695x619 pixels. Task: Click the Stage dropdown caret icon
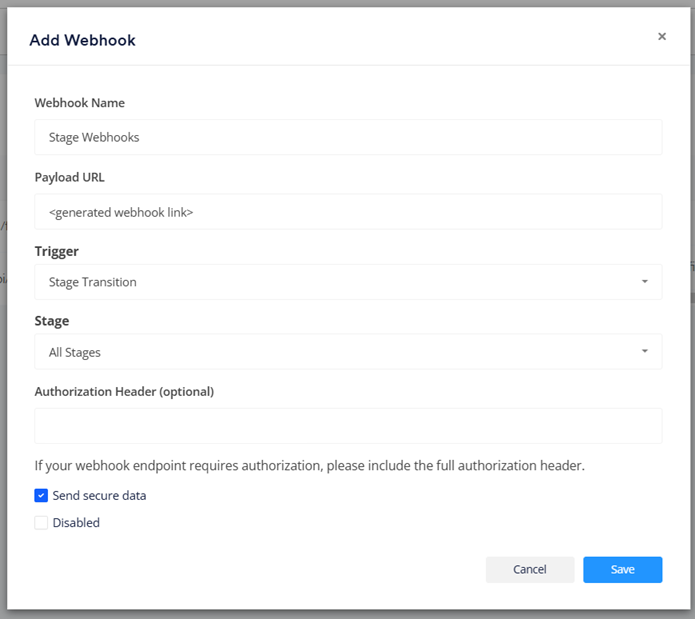tap(644, 351)
